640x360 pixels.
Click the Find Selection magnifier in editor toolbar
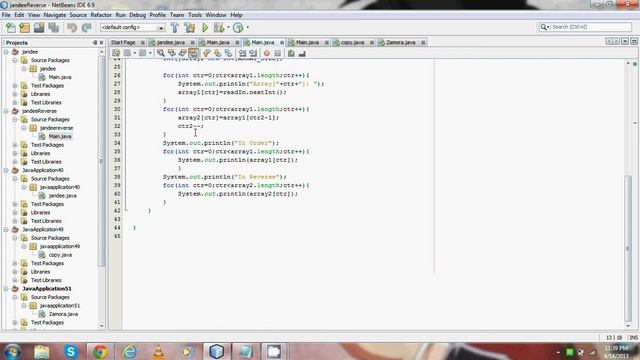160,53
